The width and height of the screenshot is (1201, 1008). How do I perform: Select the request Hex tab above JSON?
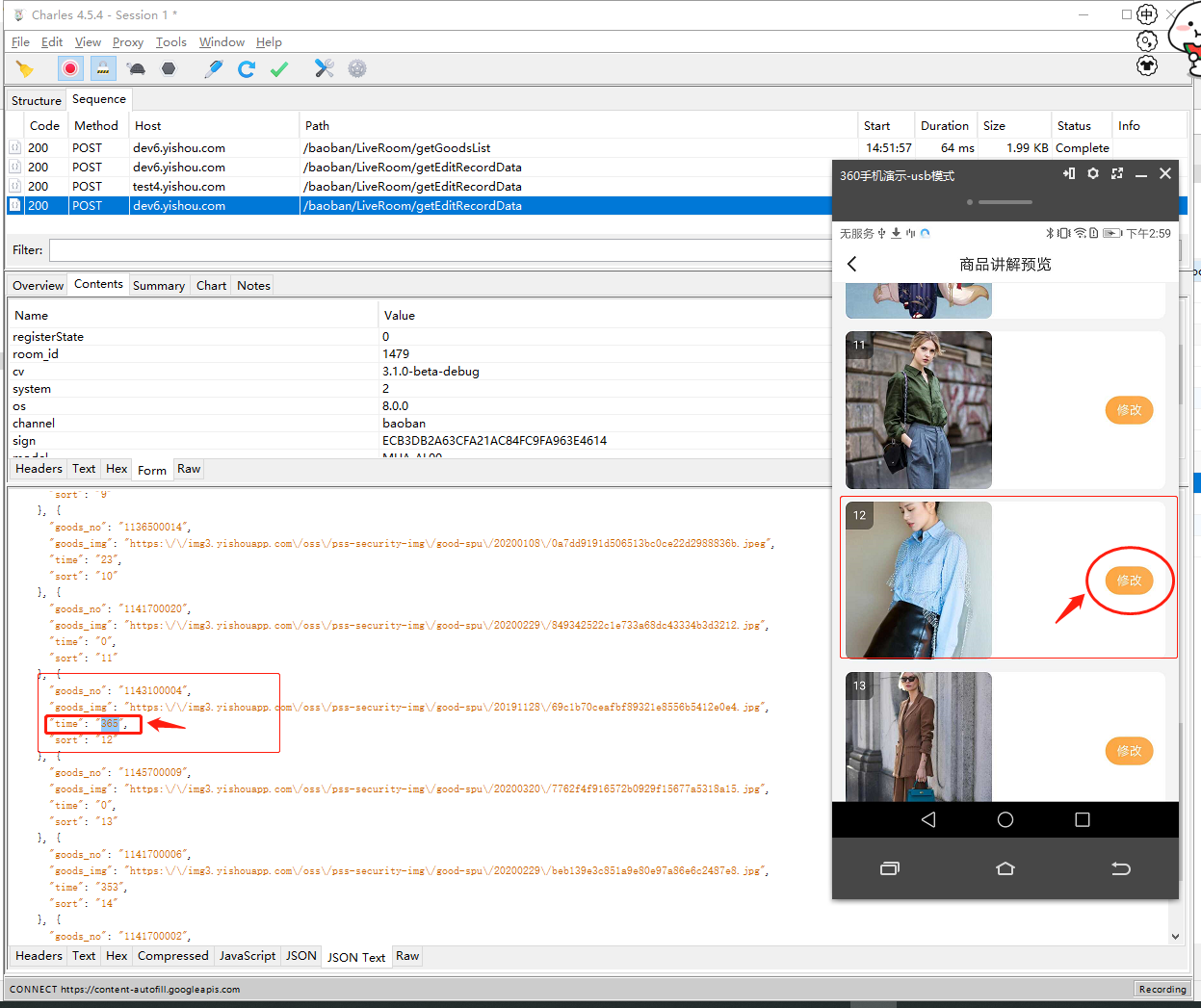coord(117,469)
